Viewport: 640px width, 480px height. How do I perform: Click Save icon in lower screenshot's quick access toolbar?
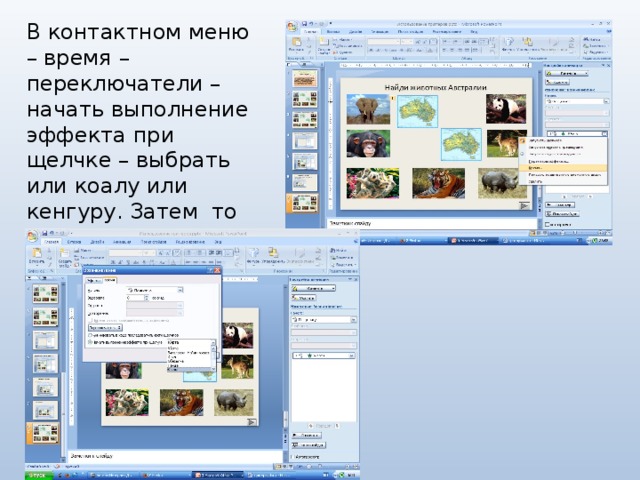(x=44, y=233)
